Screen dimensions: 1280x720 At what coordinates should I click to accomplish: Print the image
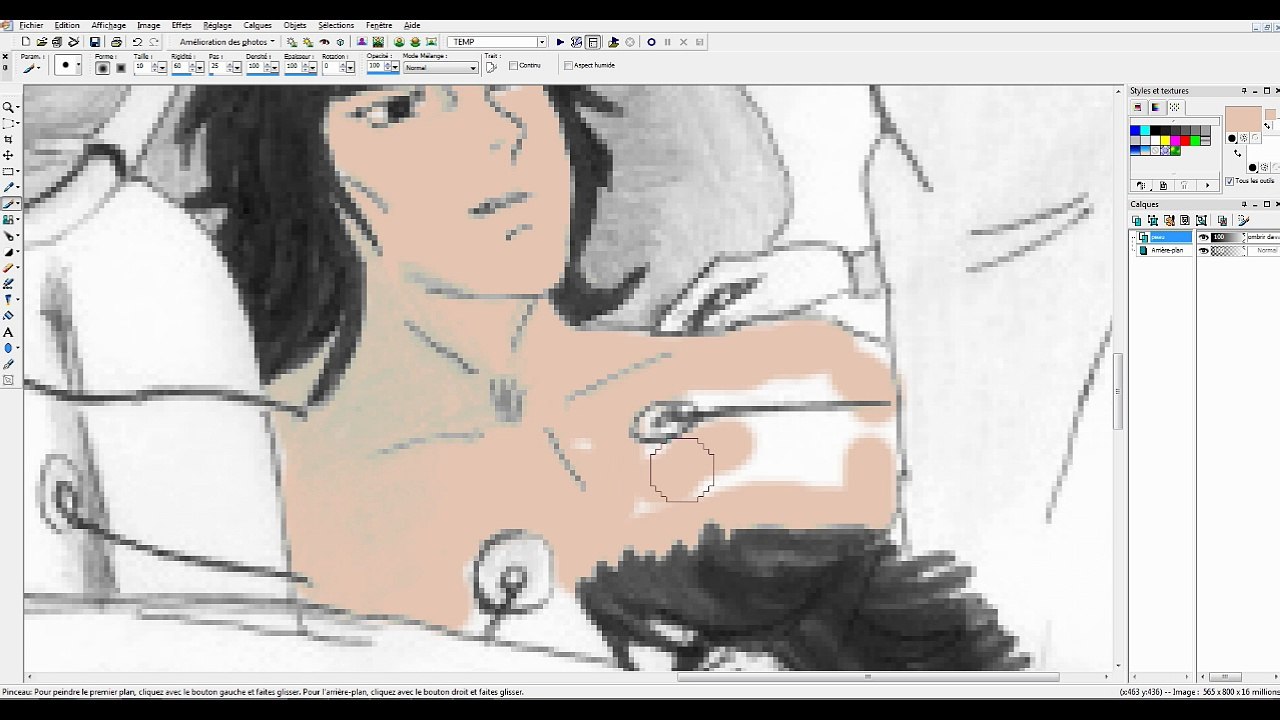click(x=116, y=42)
